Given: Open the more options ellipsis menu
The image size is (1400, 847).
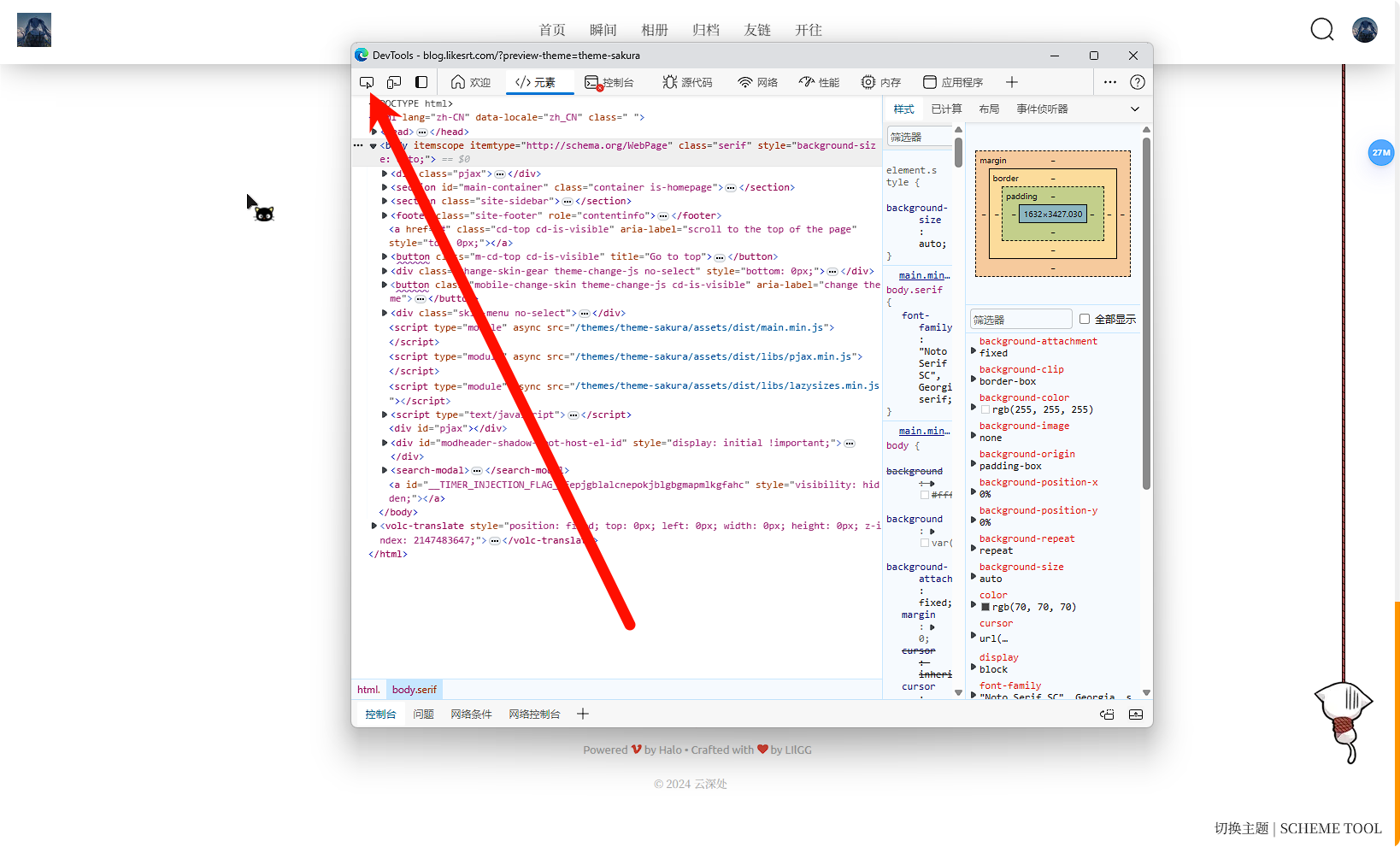Looking at the screenshot, I should click(x=1110, y=82).
